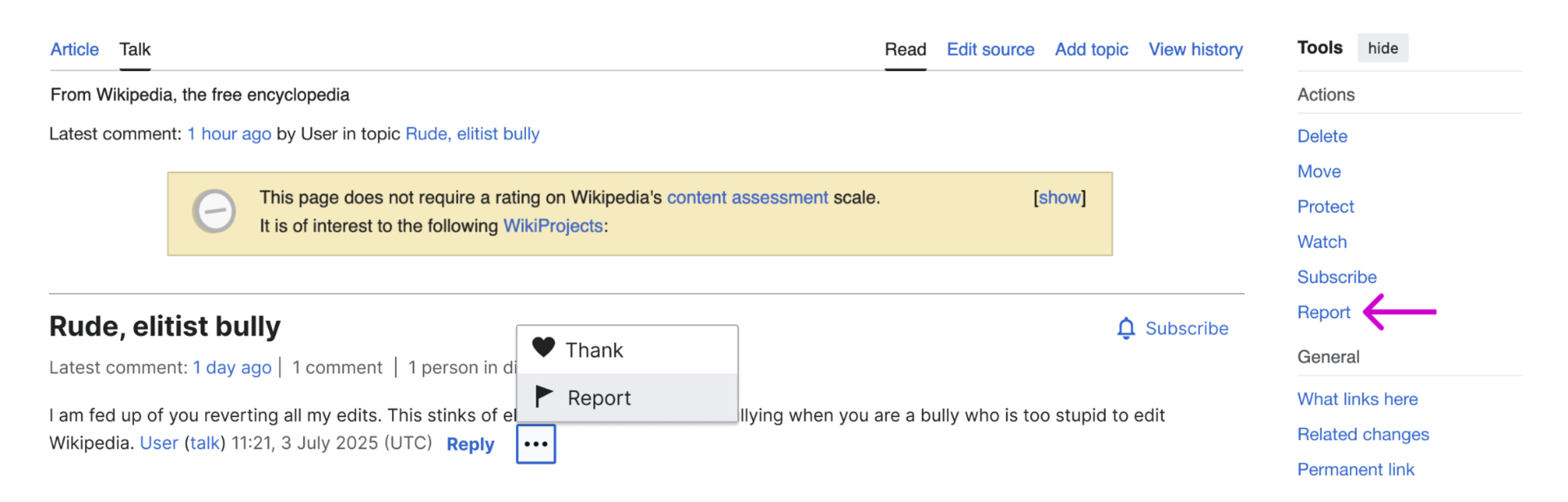
Task: Click Report in the Tools sidebar
Action: click(1324, 313)
